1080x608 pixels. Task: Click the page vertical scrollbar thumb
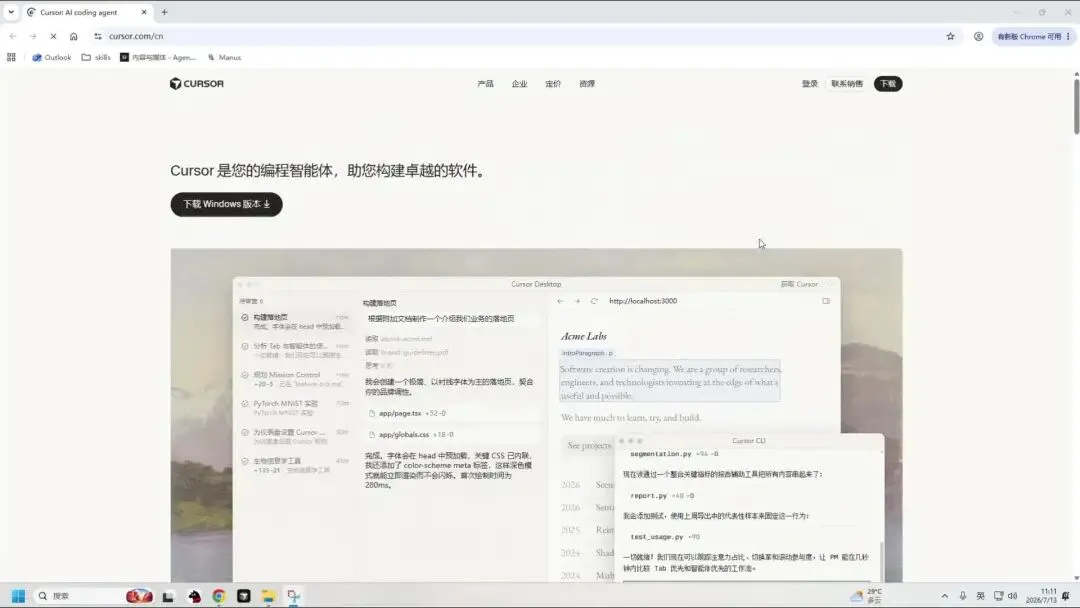[x=1076, y=107]
